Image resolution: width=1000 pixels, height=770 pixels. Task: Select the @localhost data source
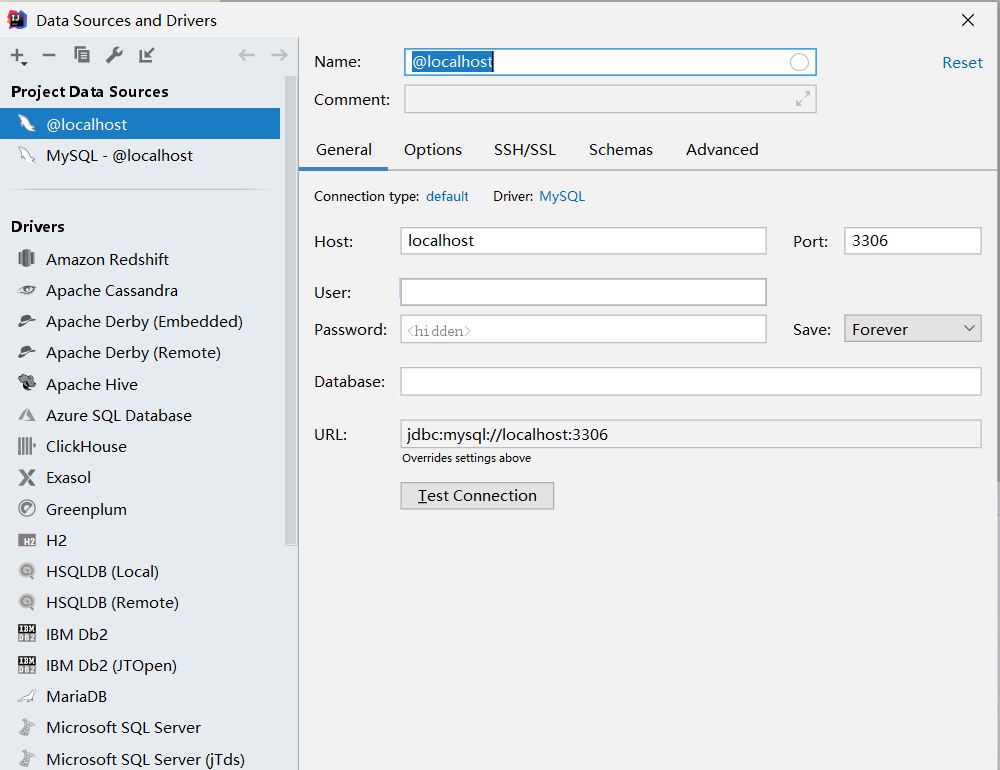140,124
